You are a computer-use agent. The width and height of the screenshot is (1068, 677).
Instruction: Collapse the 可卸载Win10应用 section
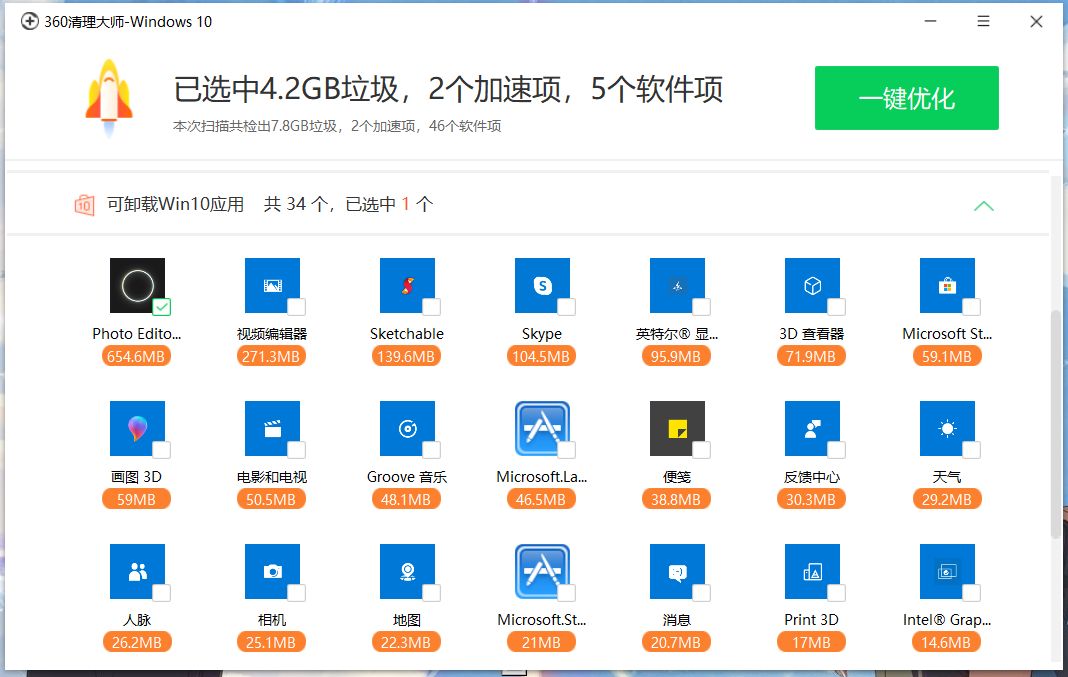click(984, 205)
